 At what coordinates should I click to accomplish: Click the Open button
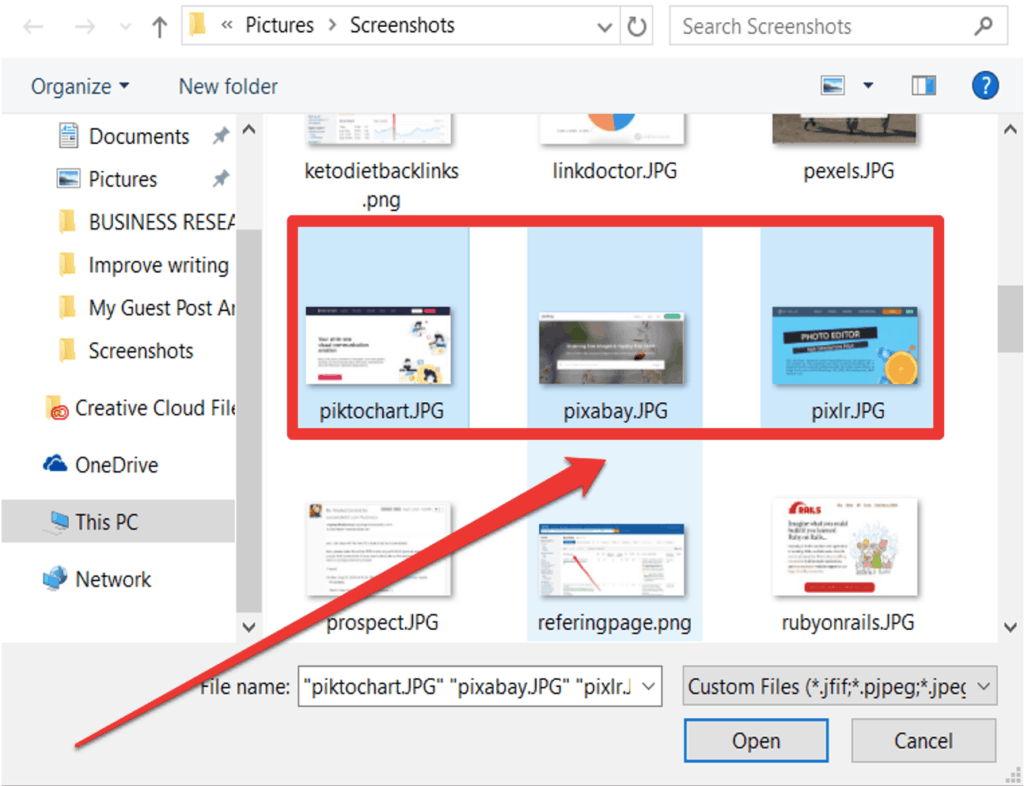point(756,741)
